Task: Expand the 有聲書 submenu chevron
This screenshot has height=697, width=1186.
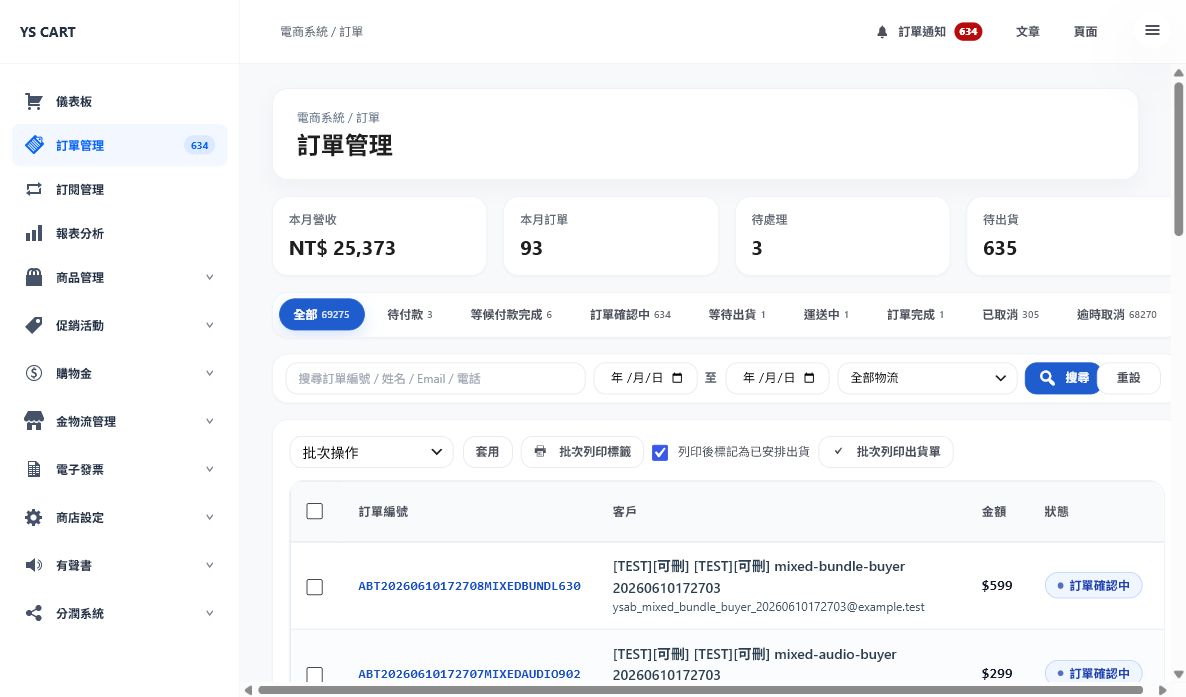Action: (210, 565)
